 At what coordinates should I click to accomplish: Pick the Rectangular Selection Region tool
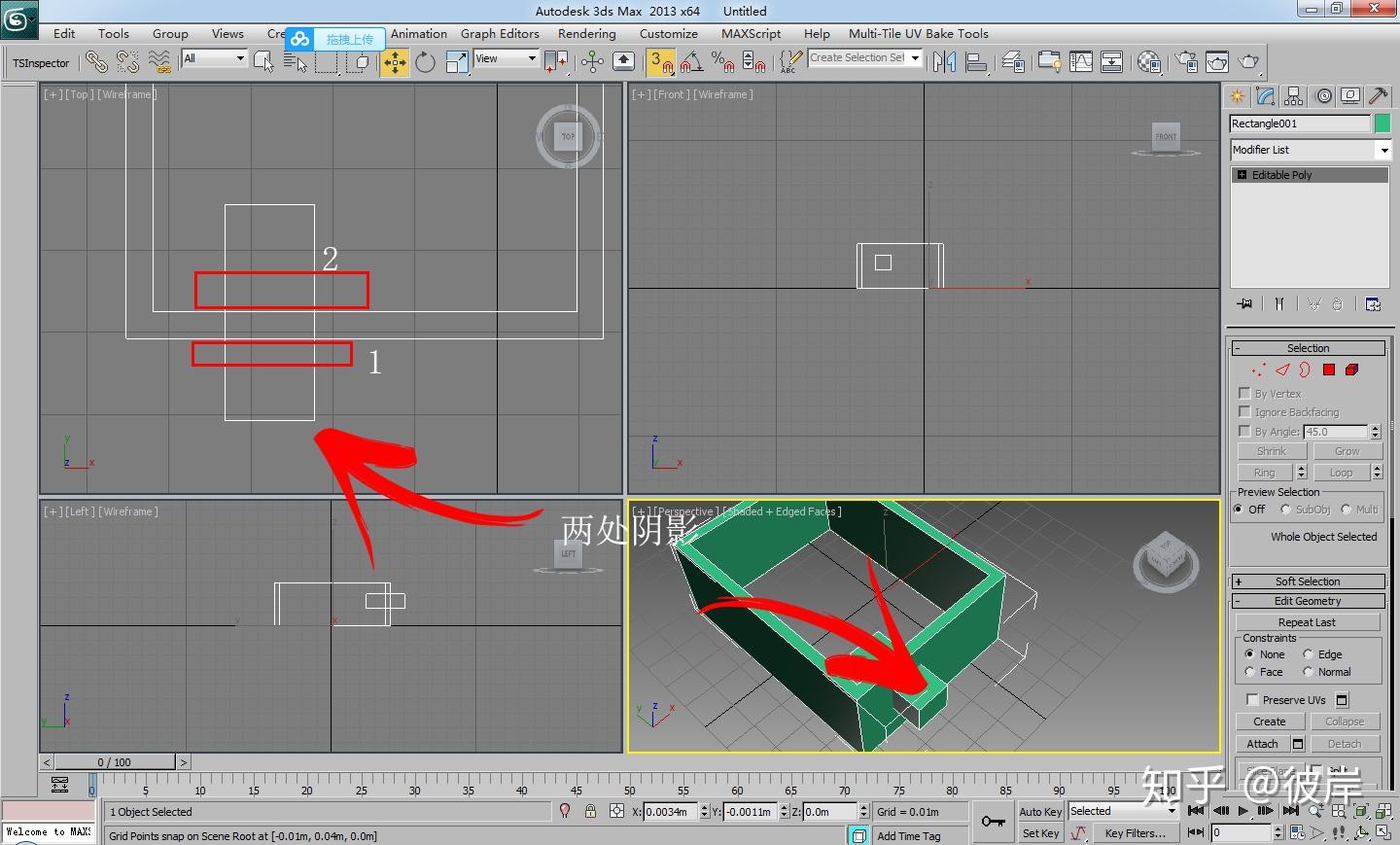[328, 62]
